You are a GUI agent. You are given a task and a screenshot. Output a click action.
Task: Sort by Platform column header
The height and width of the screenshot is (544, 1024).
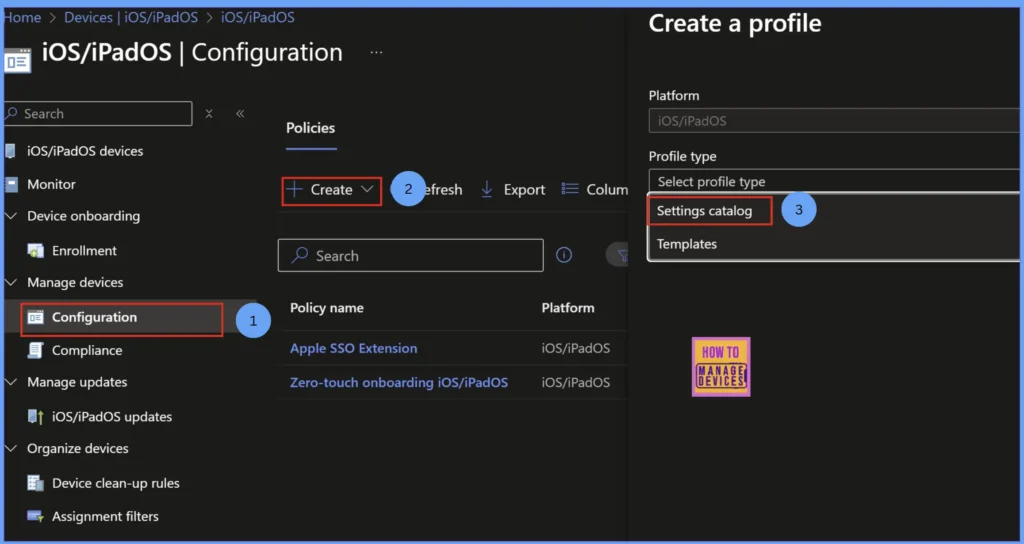tap(568, 308)
